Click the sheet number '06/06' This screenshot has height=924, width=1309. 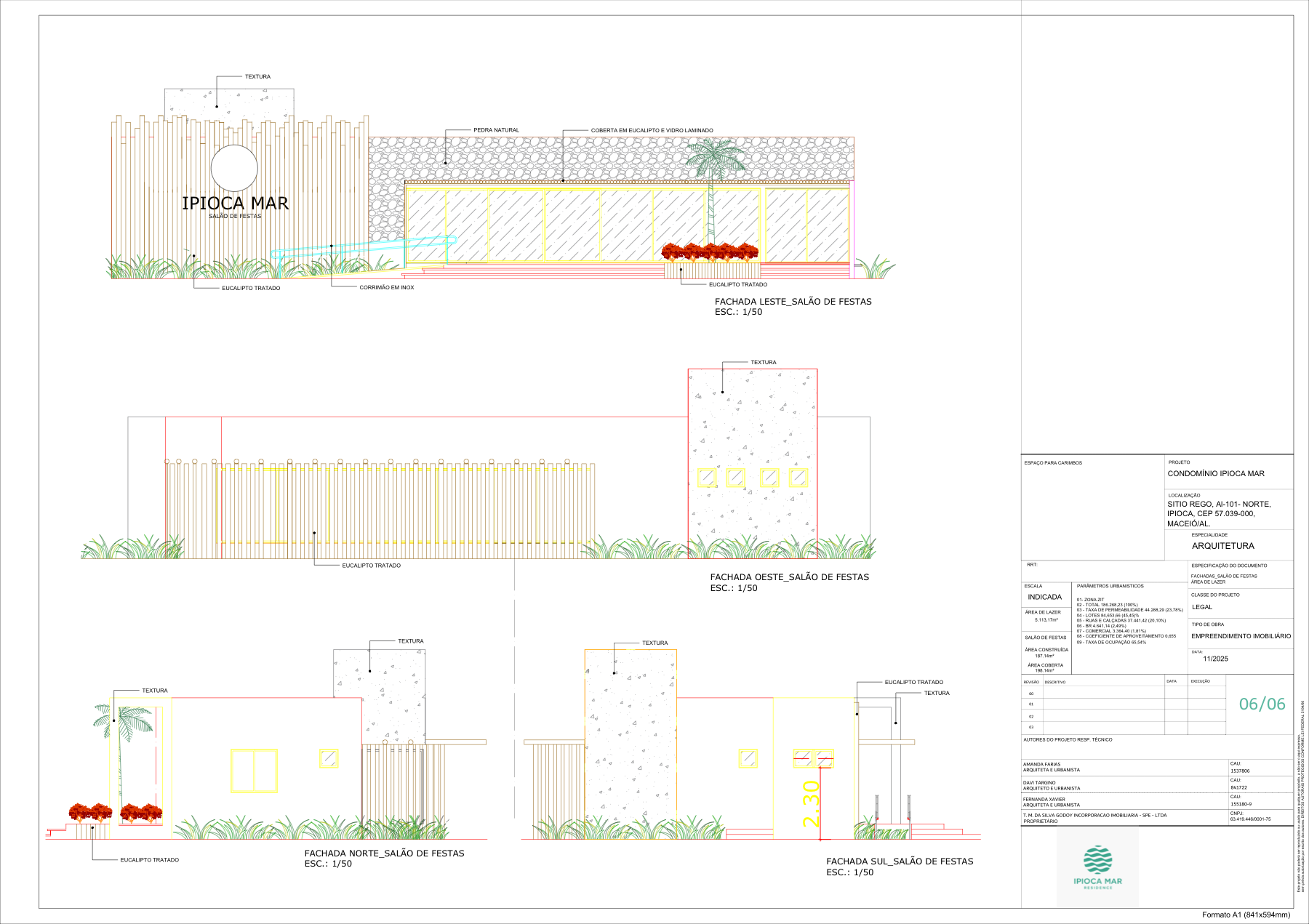[1262, 704]
